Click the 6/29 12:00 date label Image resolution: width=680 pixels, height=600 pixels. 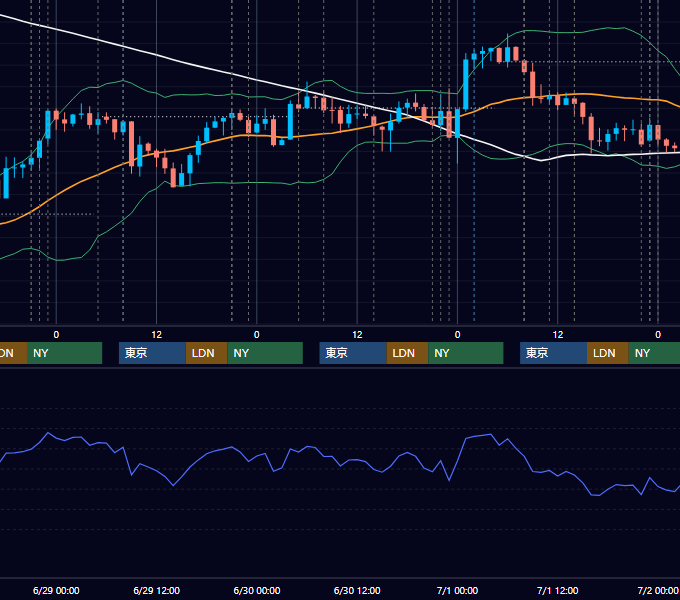[156, 590]
